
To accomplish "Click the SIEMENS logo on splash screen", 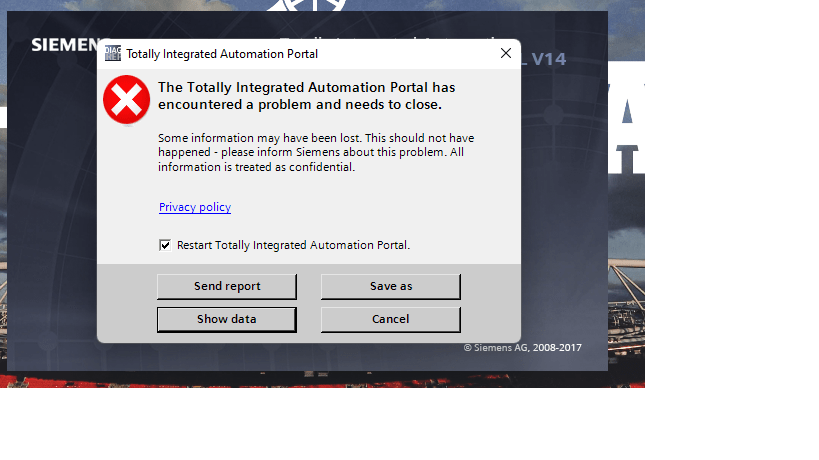I will [64, 45].
